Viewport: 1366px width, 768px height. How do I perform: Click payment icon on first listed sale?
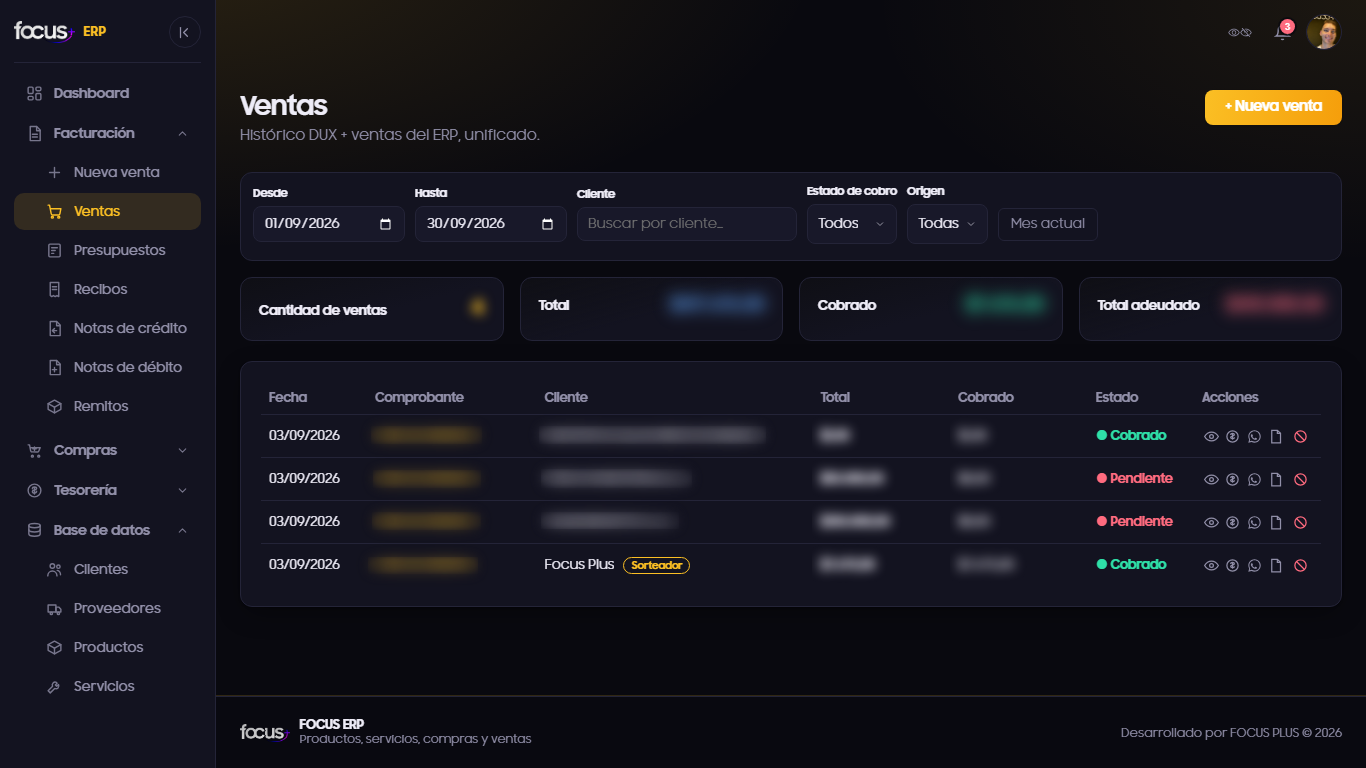(x=1233, y=437)
